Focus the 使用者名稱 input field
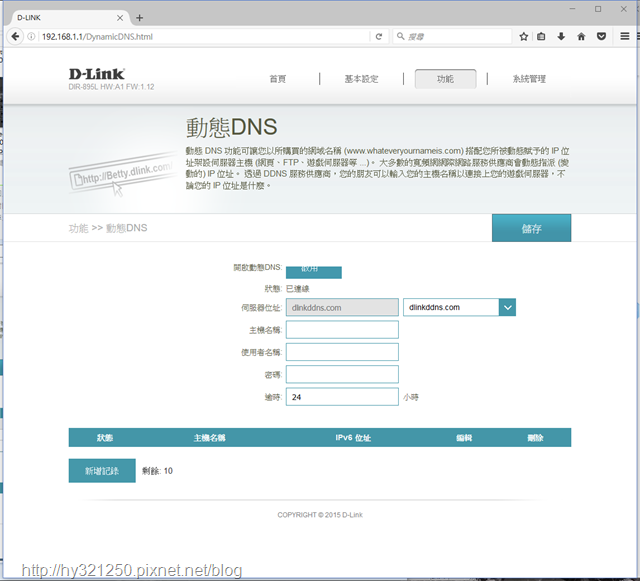This screenshot has height=581, width=640. [342, 352]
